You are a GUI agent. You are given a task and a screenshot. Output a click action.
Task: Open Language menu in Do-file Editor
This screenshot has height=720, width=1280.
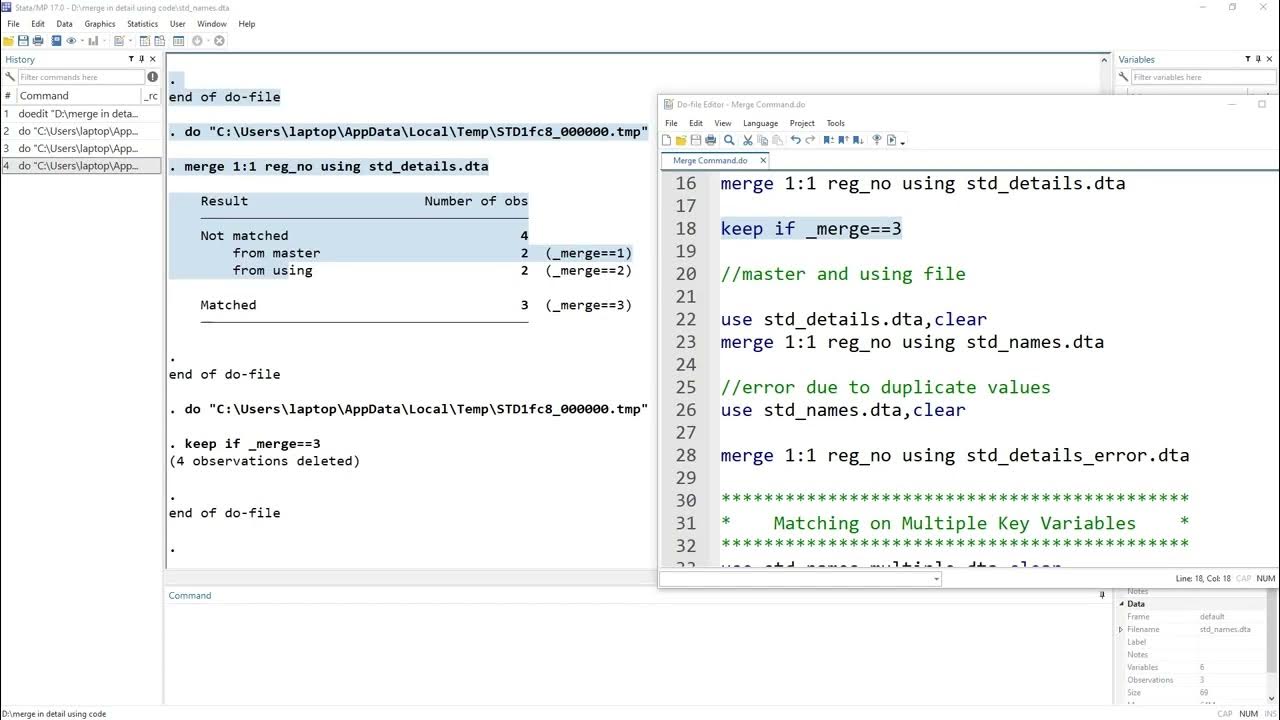pyautogui.click(x=760, y=123)
